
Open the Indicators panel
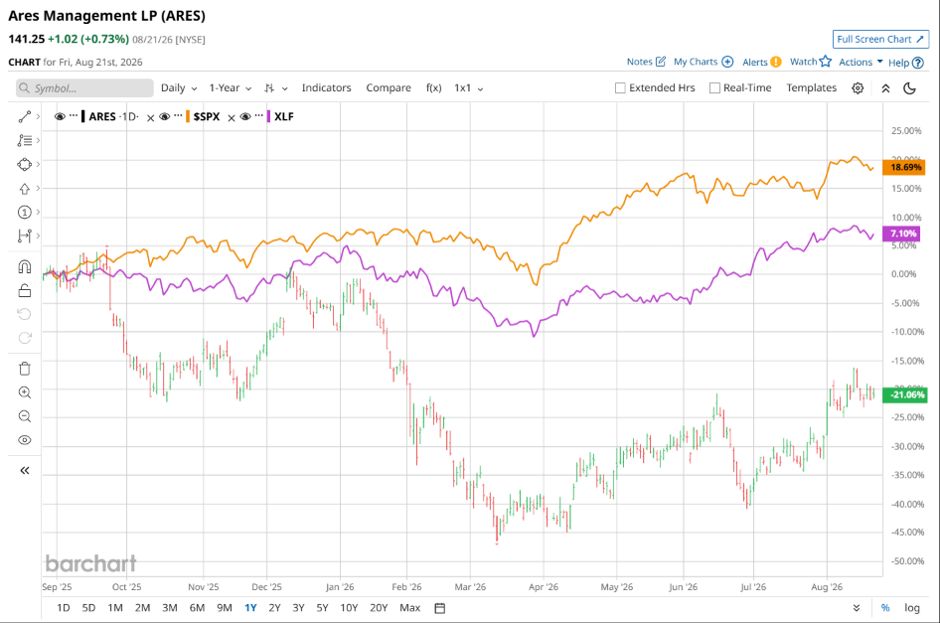(x=326, y=88)
